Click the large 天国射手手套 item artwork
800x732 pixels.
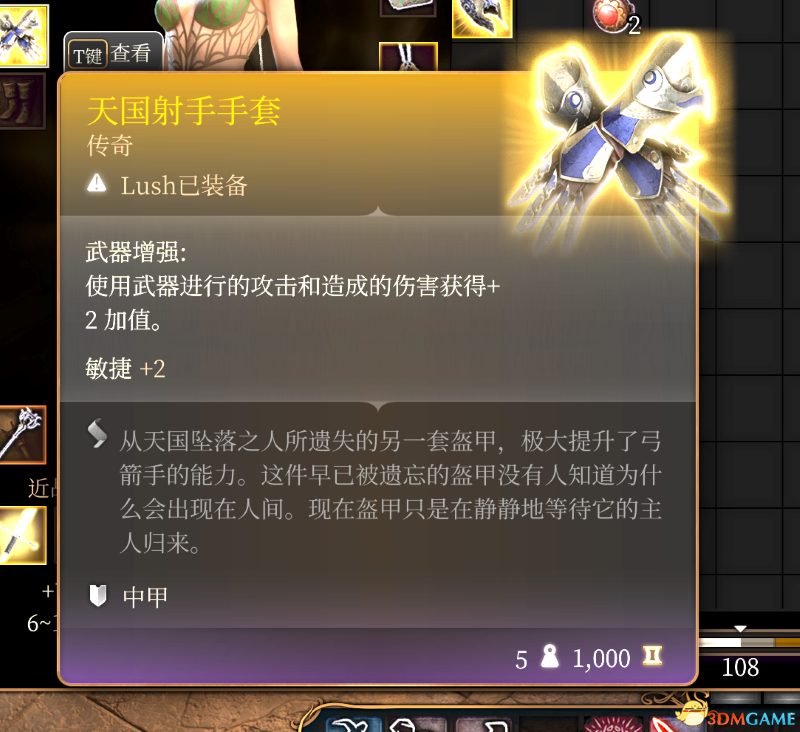(x=619, y=145)
